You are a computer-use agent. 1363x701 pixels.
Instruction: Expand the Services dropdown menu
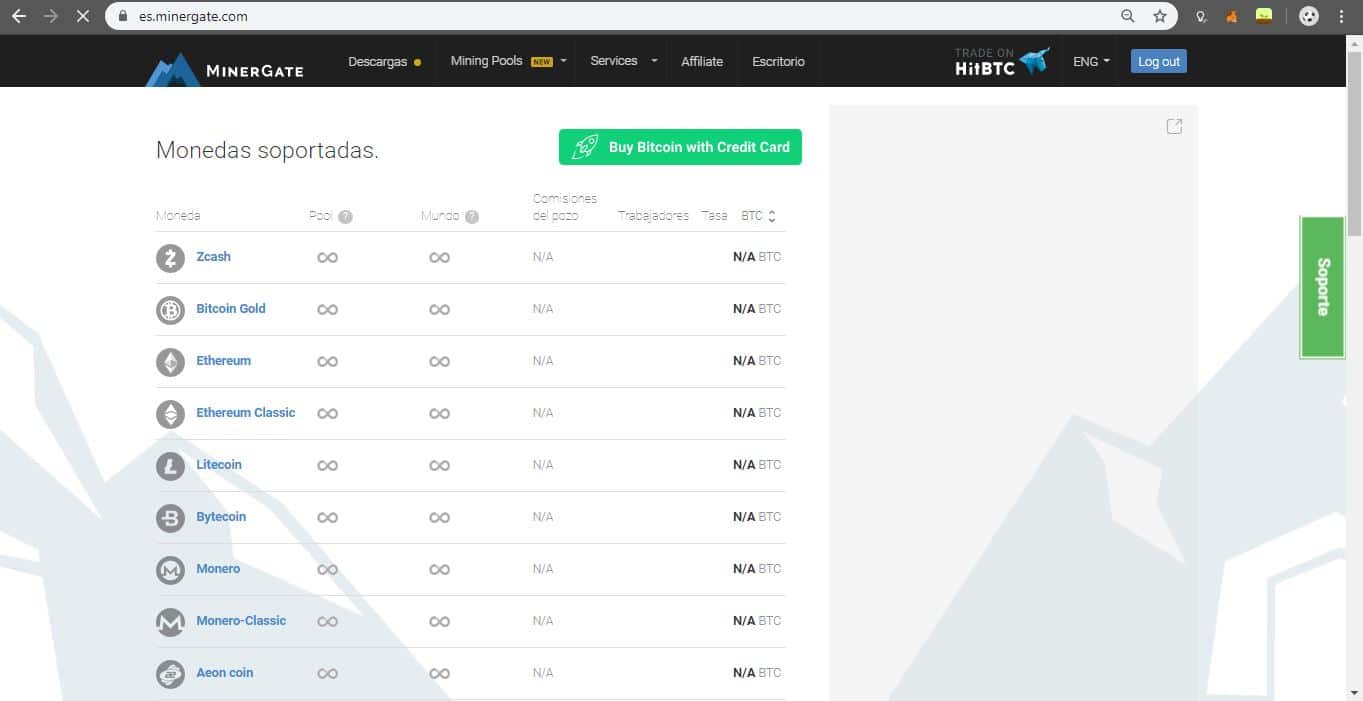click(624, 61)
